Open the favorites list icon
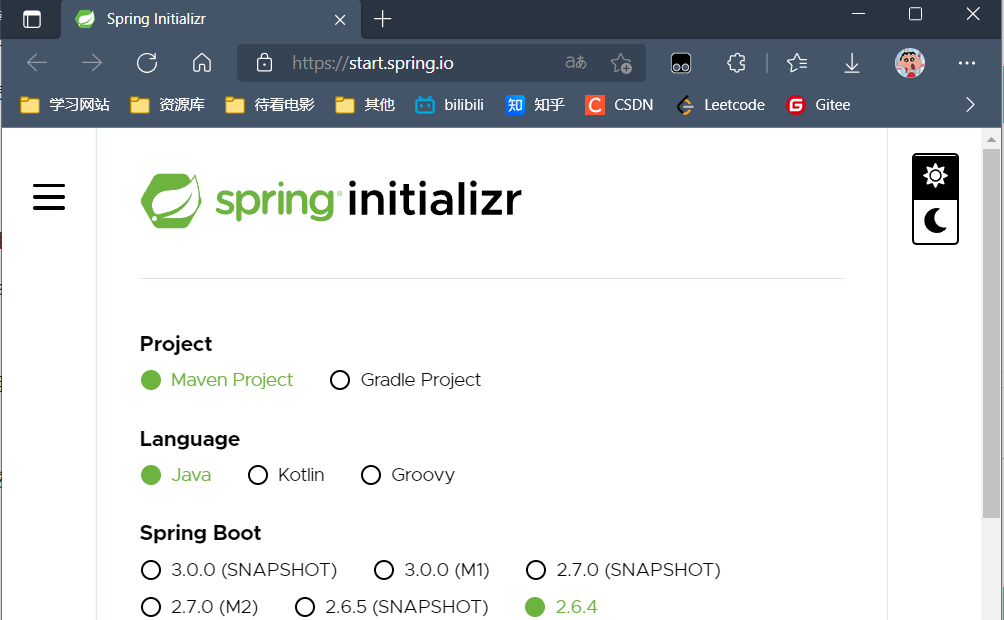Image resolution: width=1004 pixels, height=620 pixels. click(797, 63)
